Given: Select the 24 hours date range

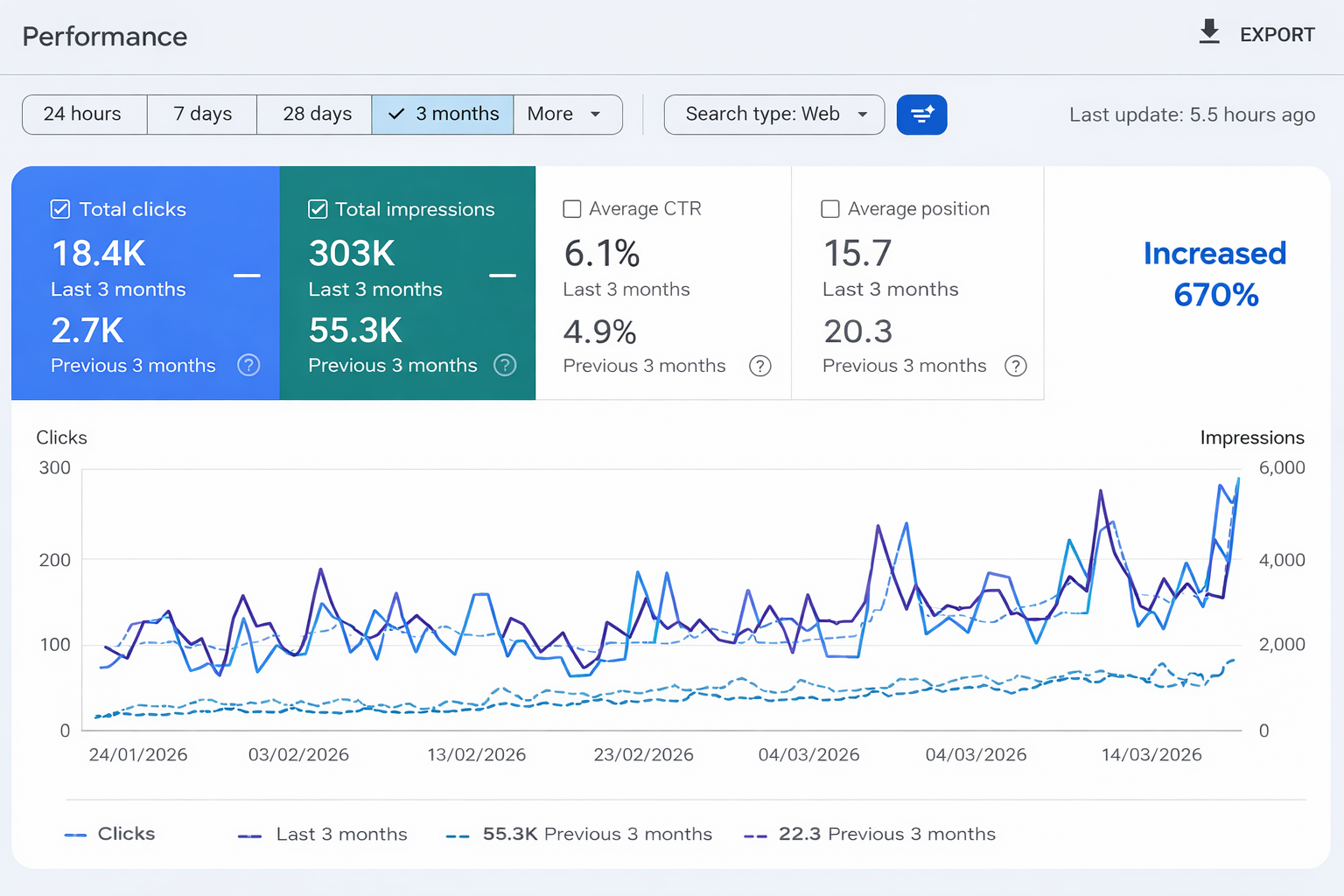Looking at the screenshot, I should [x=83, y=115].
